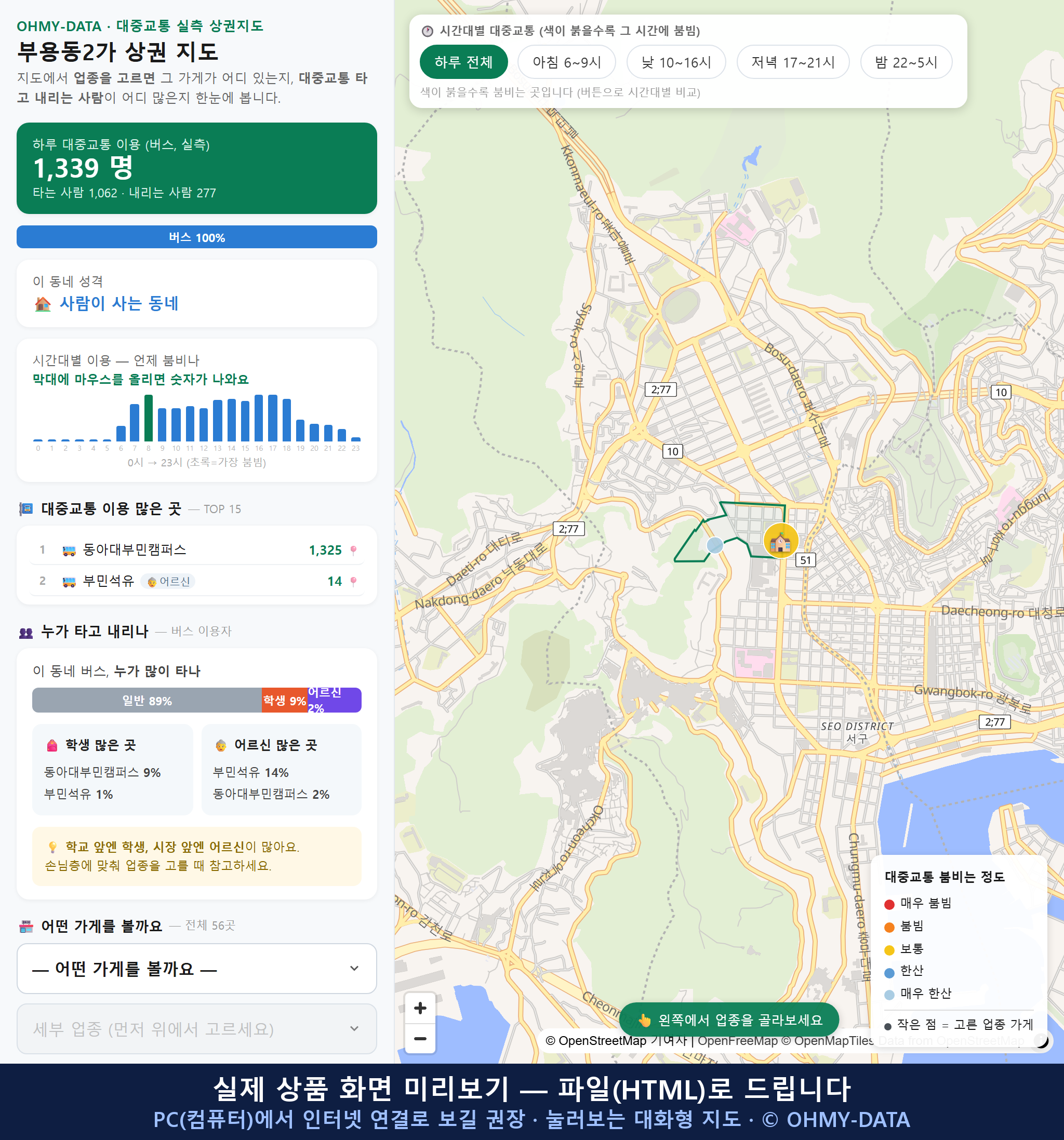Viewport: 1064px width, 1140px height.
Task: Select the 동아대부민캠퍼스 row in TOP 15
Action: pos(197,550)
